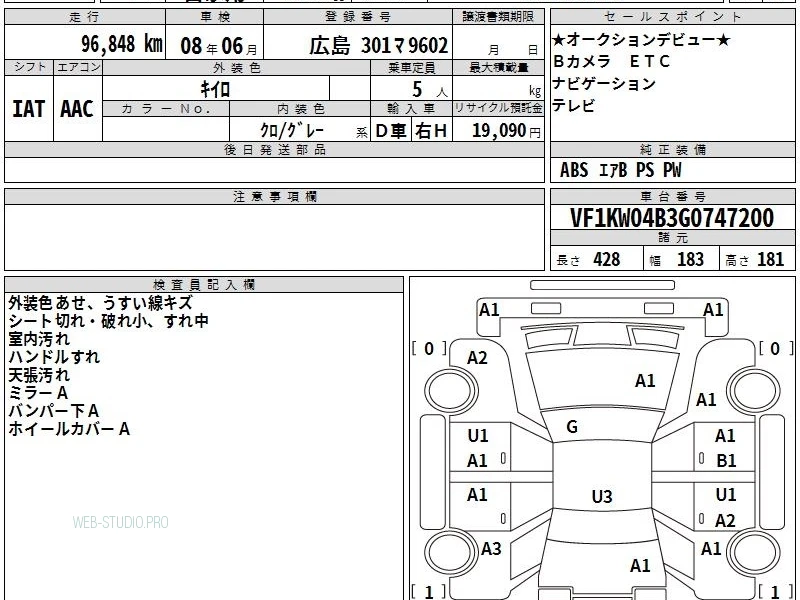Screen dimensions: 800x600
Task: Click the empty 後日発送部品 field
Action: pyautogui.click(x=274, y=170)
